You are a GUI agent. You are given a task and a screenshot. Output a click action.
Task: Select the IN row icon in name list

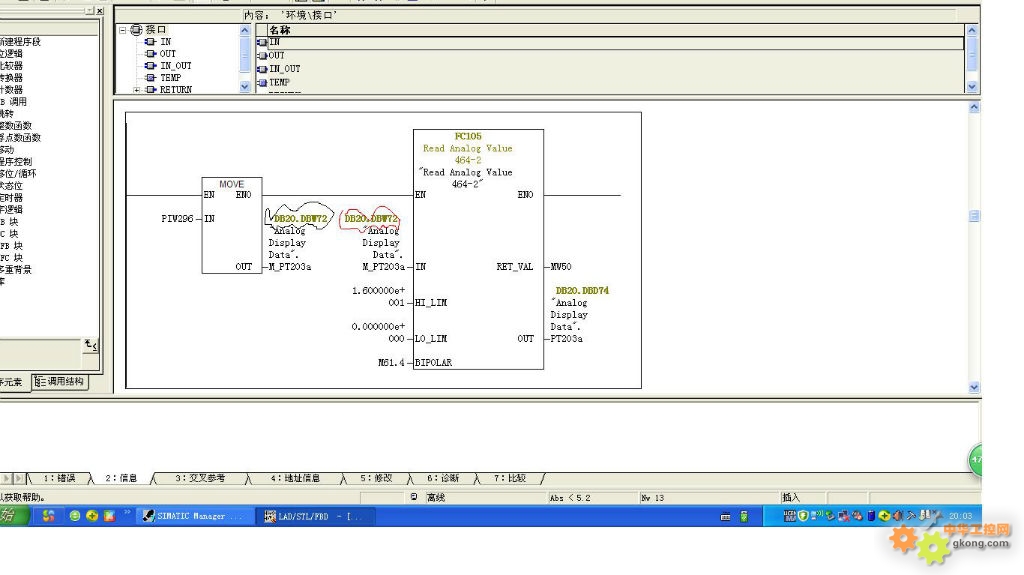coord(262,42)
